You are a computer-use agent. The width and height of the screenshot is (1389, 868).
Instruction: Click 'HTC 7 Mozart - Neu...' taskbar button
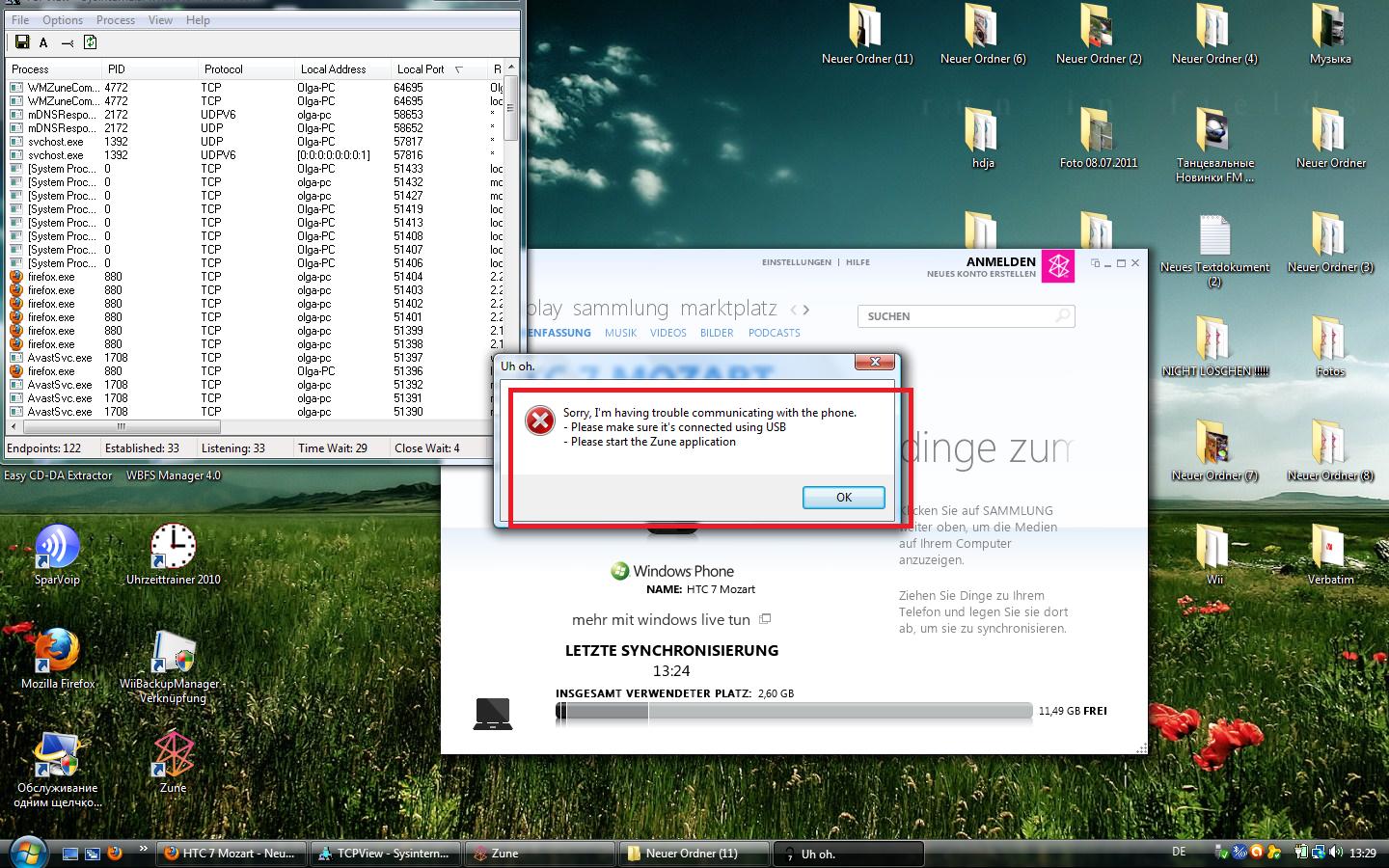(x=231, y=854)
